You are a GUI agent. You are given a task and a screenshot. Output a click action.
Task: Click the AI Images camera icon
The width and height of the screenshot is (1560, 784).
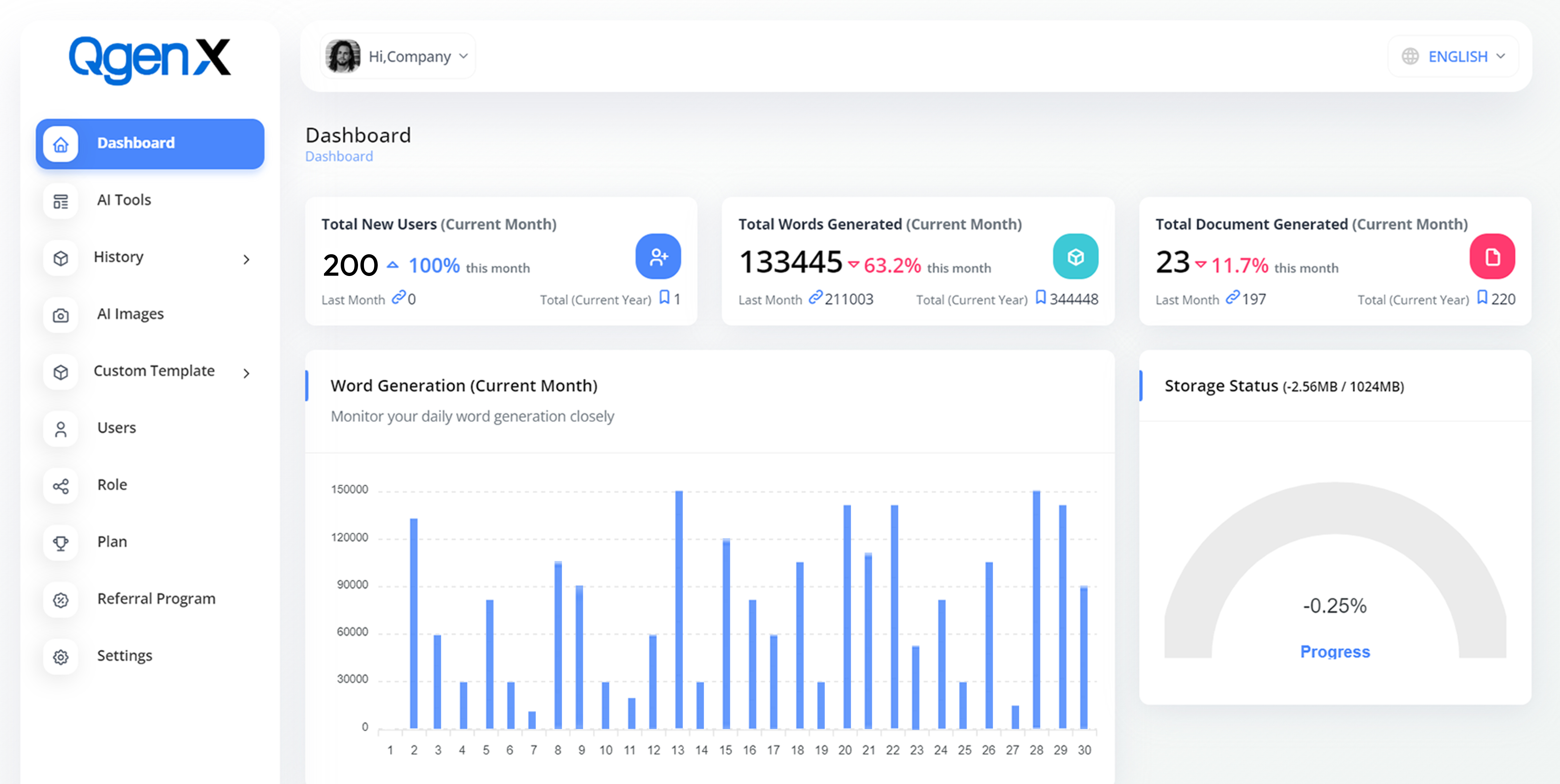click(61, 315)
